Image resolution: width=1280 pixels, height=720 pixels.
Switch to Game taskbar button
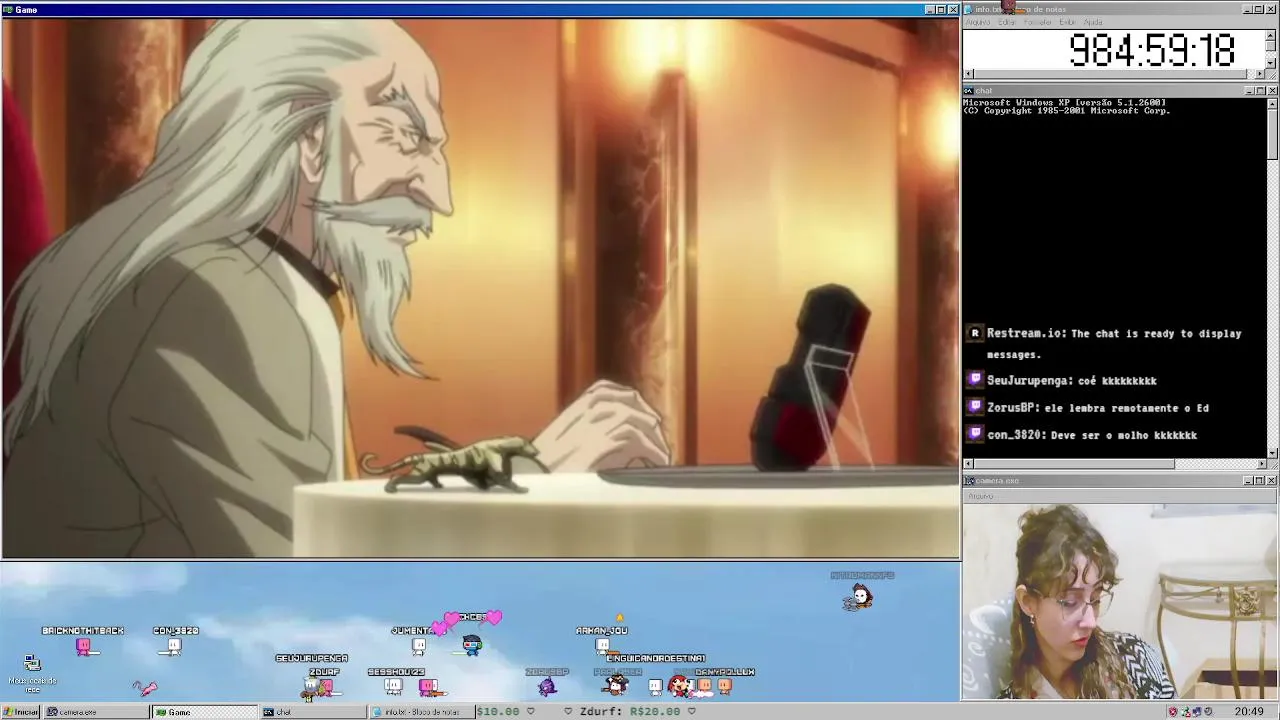205,712
